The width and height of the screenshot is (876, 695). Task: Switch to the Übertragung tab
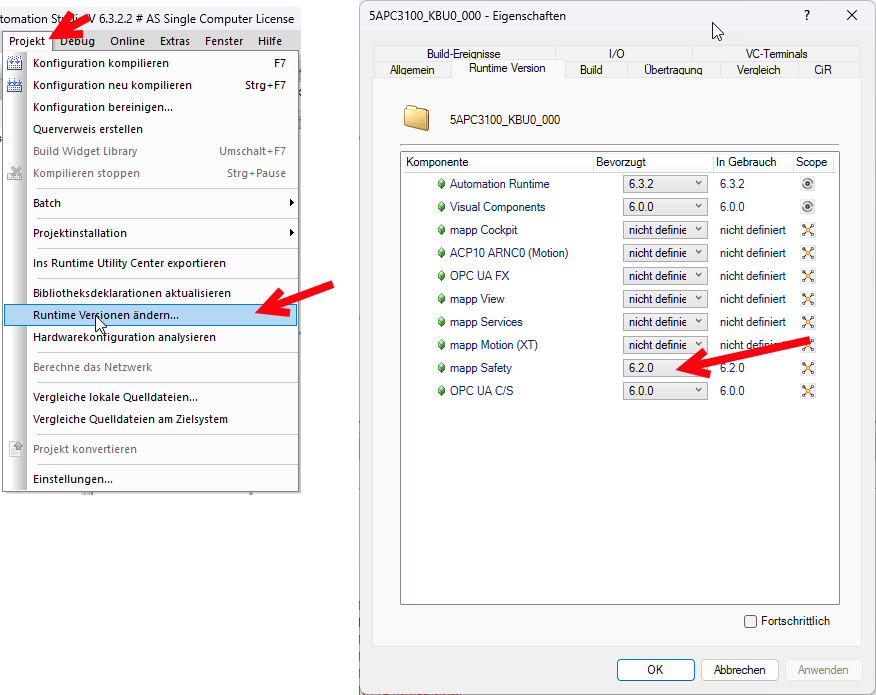(x=673, y=70)
